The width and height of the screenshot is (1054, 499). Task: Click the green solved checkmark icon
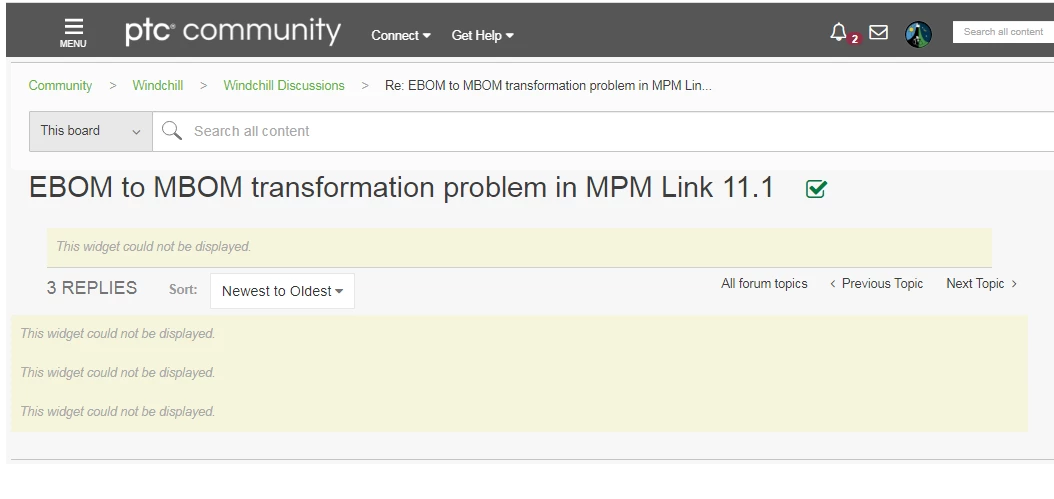click(816, 189)
